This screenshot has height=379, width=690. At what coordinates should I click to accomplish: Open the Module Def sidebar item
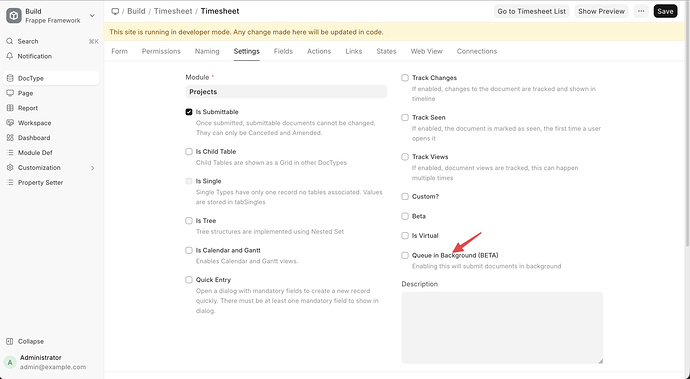[x=51, y=153]
